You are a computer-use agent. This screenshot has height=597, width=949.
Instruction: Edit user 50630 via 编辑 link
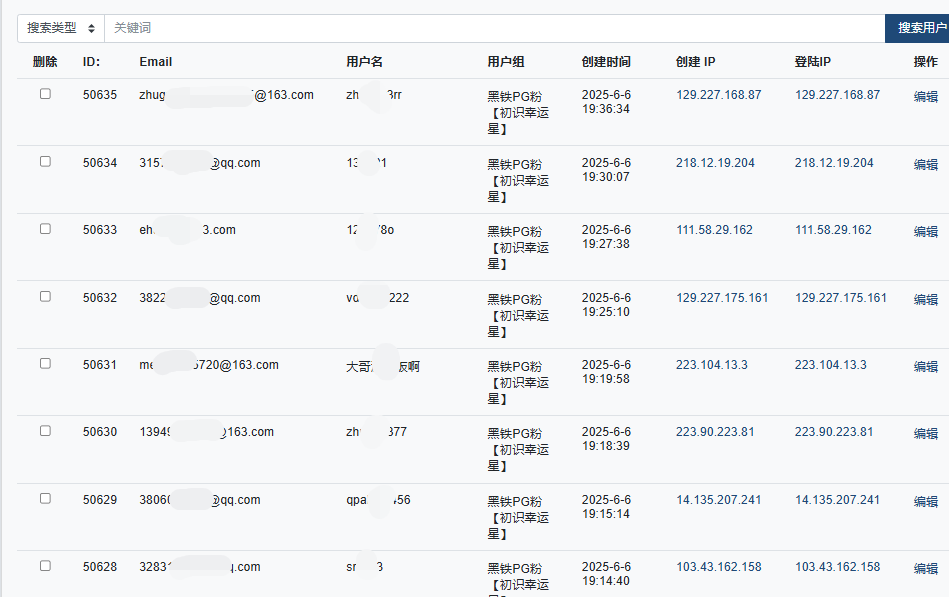click(925, 434)
